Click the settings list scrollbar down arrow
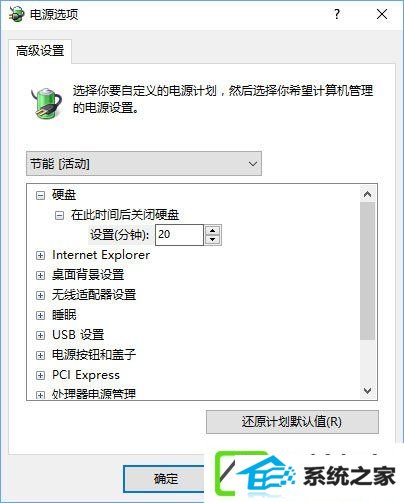The image size is (404, 503). 368,390
